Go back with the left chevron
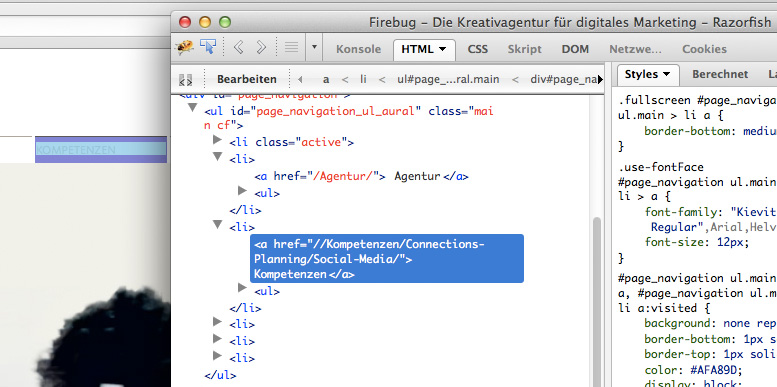 coord(238,48)
